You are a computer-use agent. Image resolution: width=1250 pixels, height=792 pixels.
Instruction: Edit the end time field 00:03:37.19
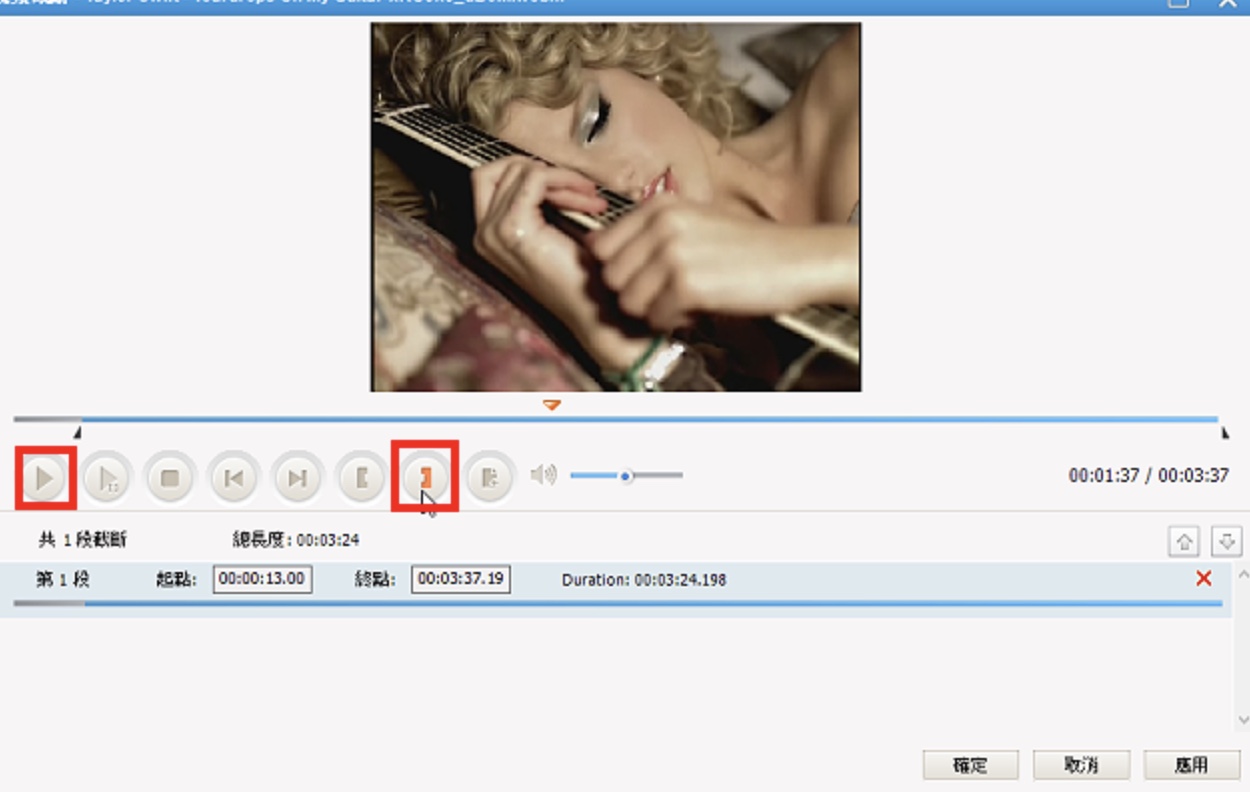tap(461, 579)
